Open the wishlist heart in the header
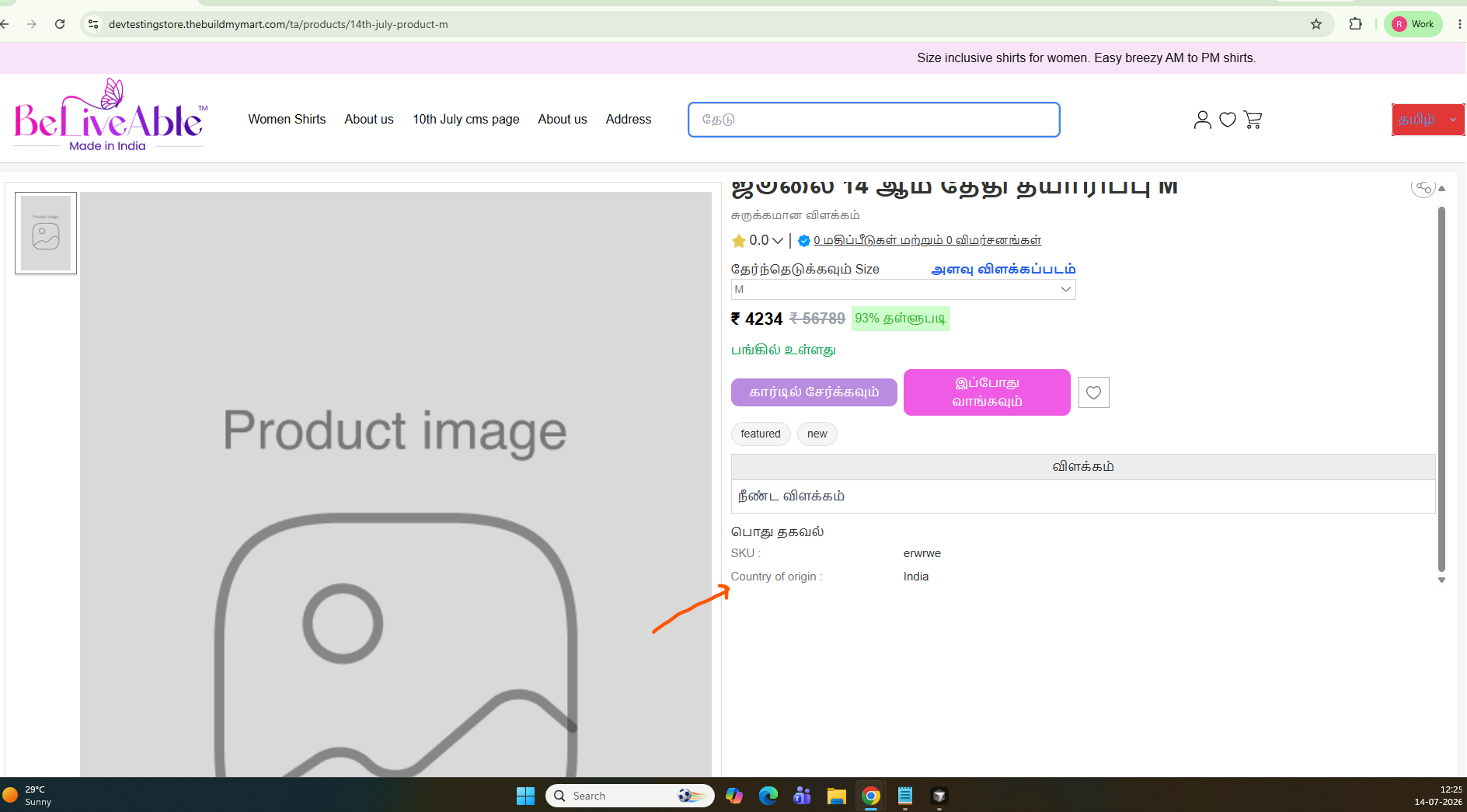The height and width of the screenshot is (812, 1467). click(1228, 120)
